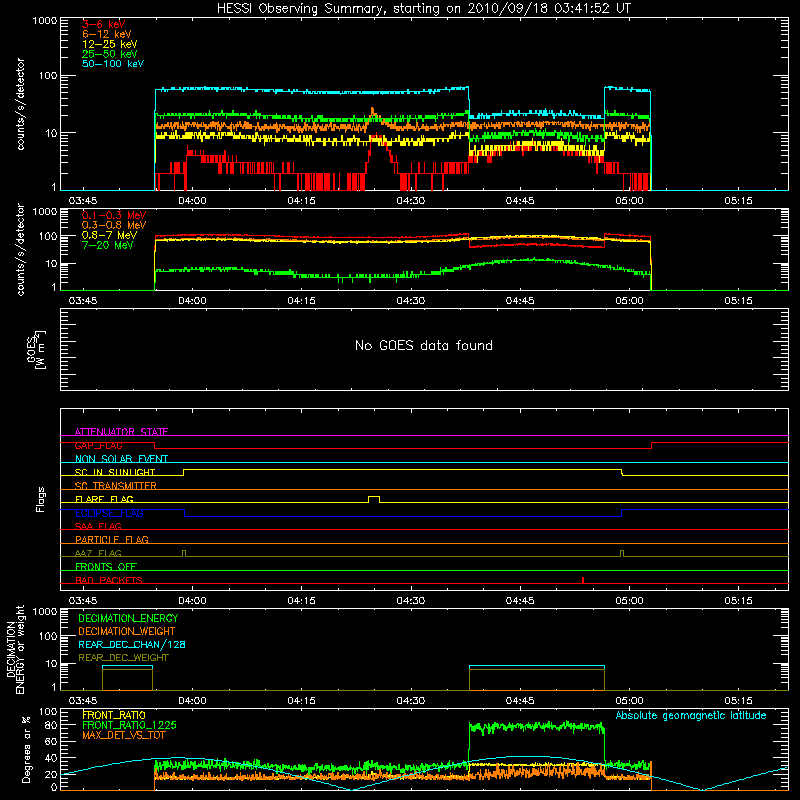
Task: Click the 04:30 tick label below the Flags panel
Action: (x=411, y=601)
